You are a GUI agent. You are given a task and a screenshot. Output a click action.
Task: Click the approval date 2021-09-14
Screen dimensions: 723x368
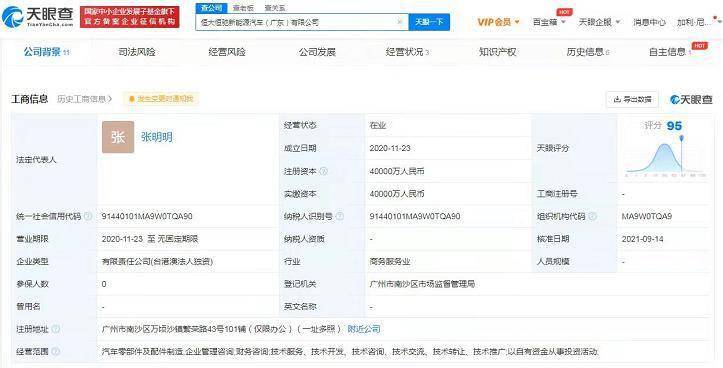click(x=642, y=239)
